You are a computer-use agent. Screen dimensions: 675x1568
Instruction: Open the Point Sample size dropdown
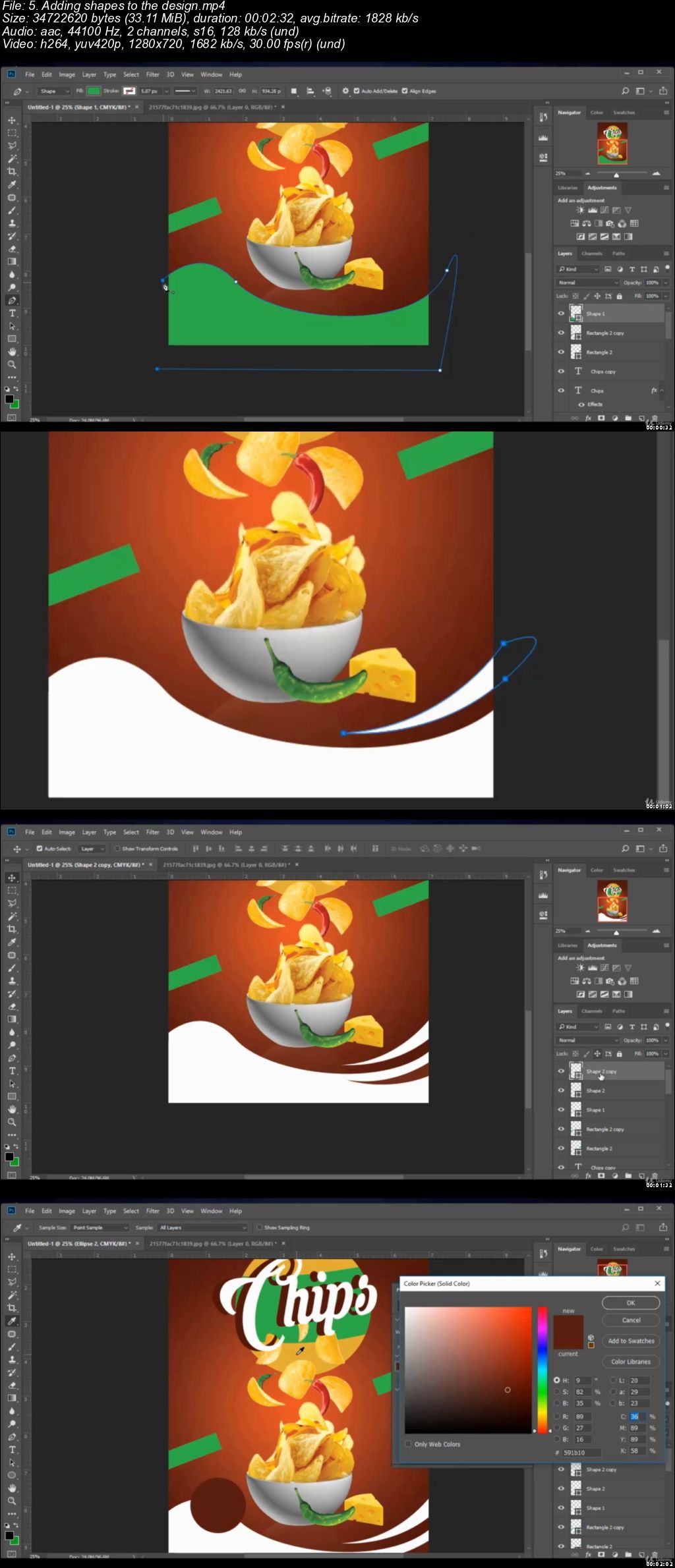(100, 1227)
